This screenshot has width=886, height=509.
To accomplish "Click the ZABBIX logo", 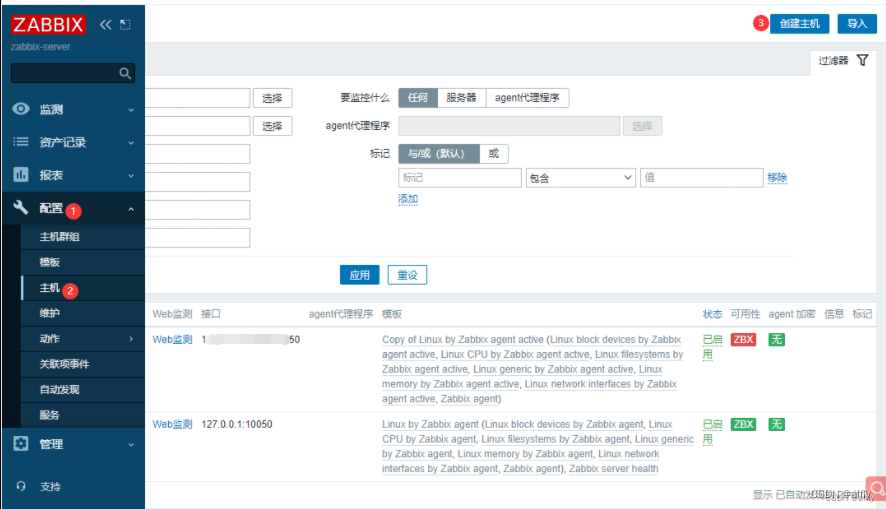I will (48, 24).
